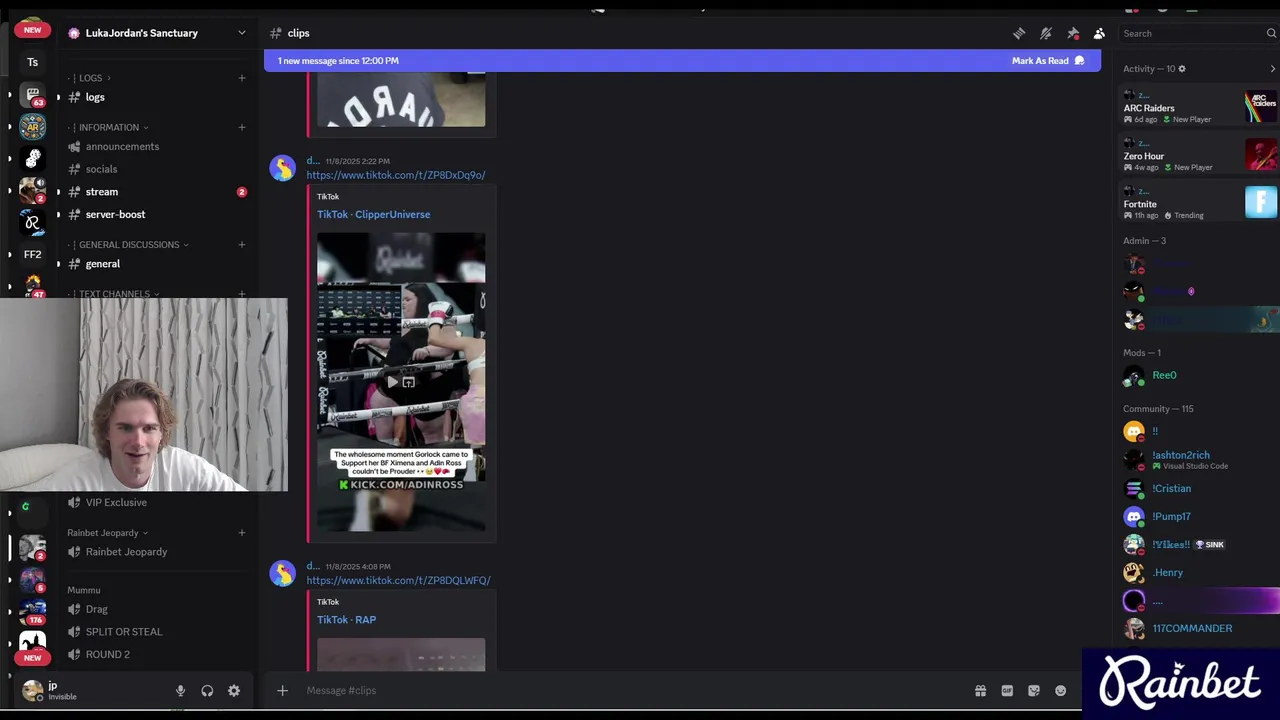This screenshot has width=1280, height=720.
Task: Jump to new message since 12:00 PM
Action: [x=338, y=61]
